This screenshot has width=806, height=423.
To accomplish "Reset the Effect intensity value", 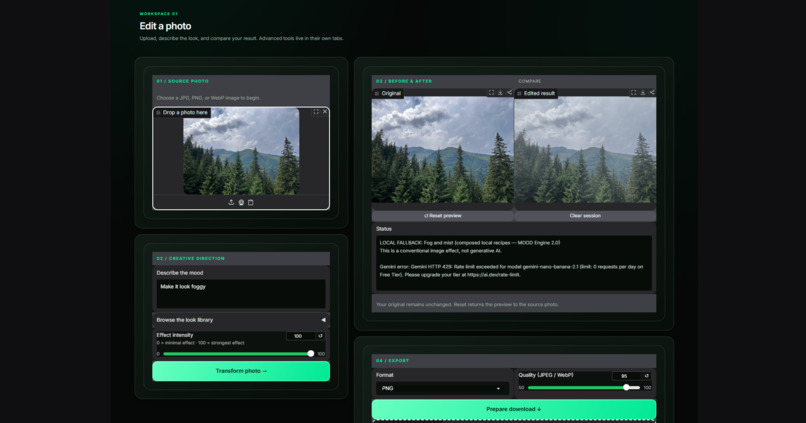I will (320, 336).
